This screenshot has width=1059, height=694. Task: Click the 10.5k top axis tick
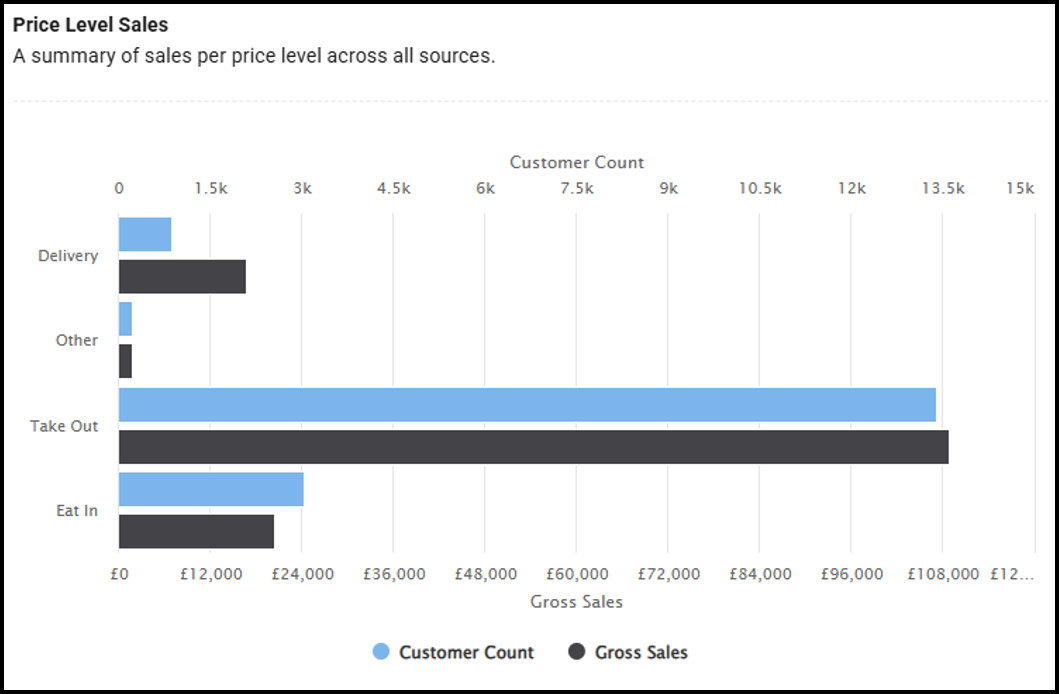point(760,188)
